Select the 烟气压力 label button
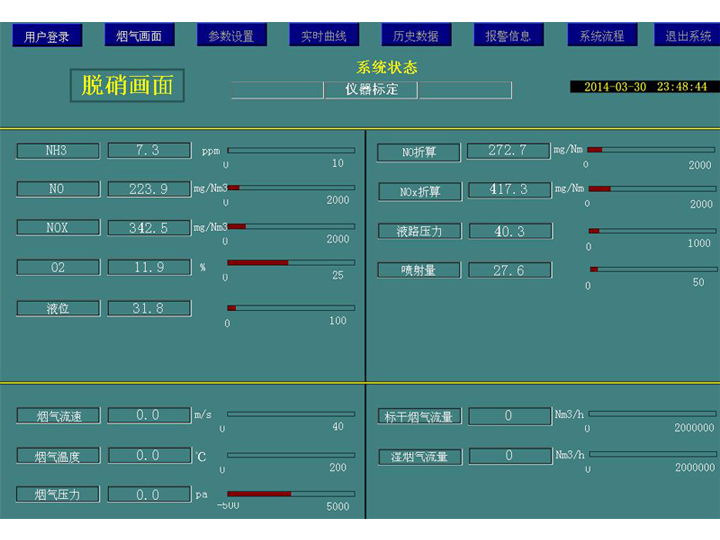 [58, 495]
